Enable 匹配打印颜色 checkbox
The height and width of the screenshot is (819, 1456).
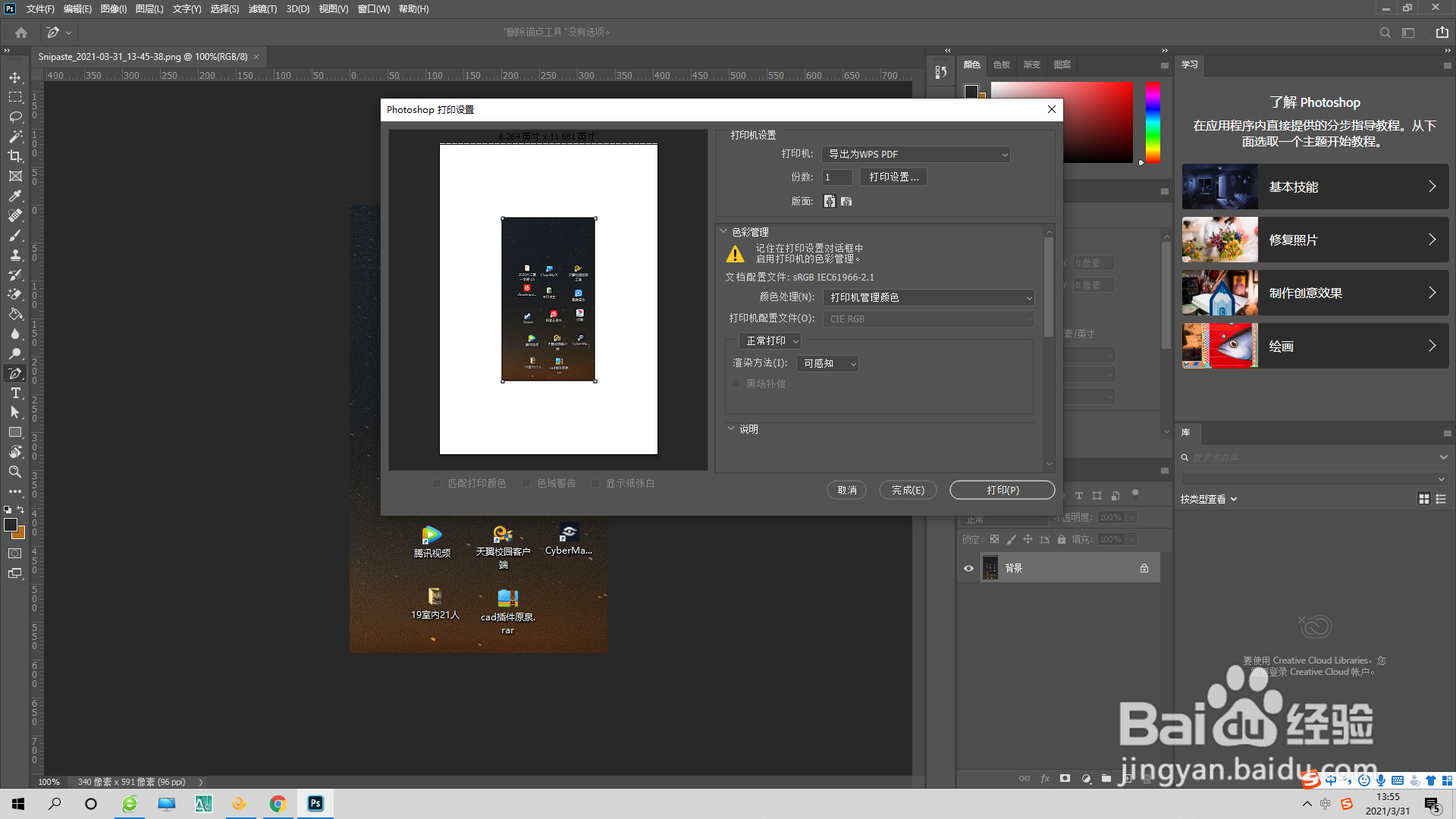coord(437,483)
